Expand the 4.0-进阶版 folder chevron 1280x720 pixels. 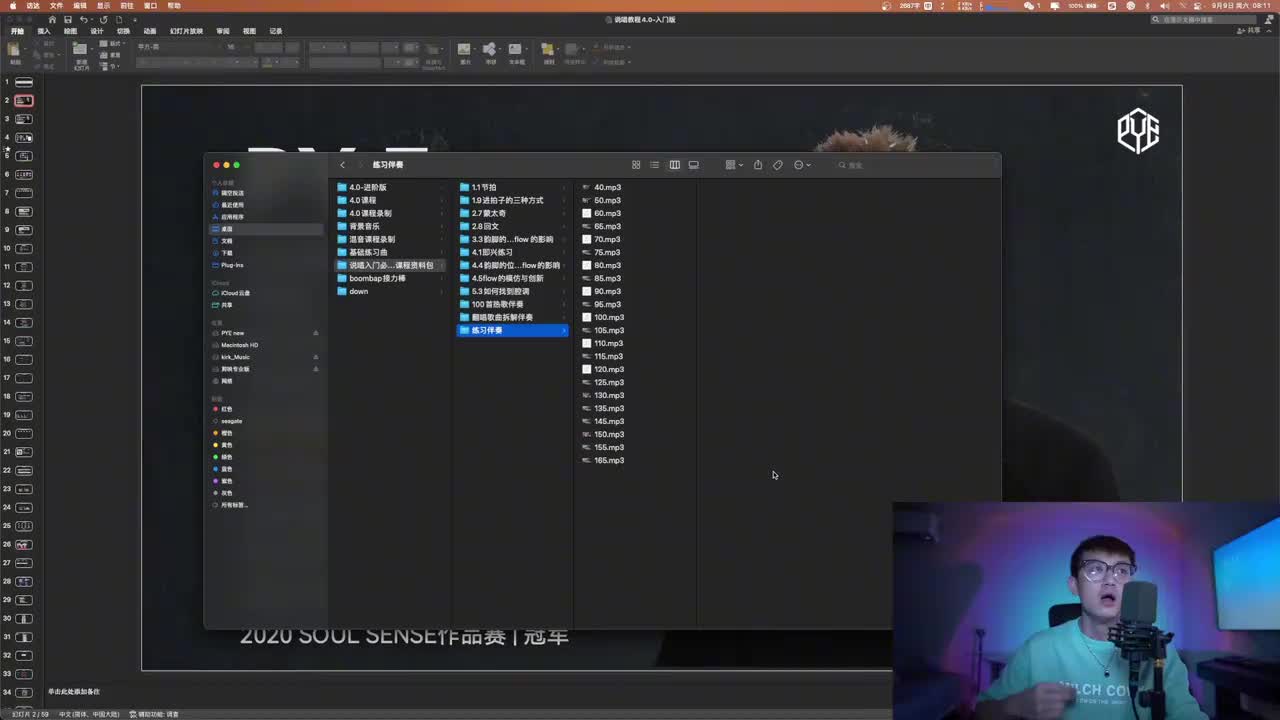(x=442, y=188)
